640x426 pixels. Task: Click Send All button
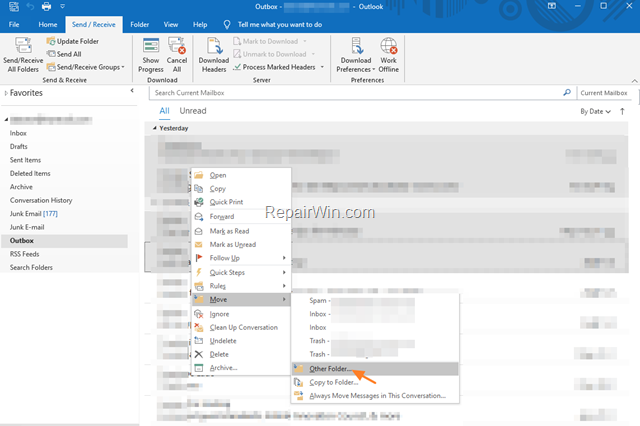64,54
